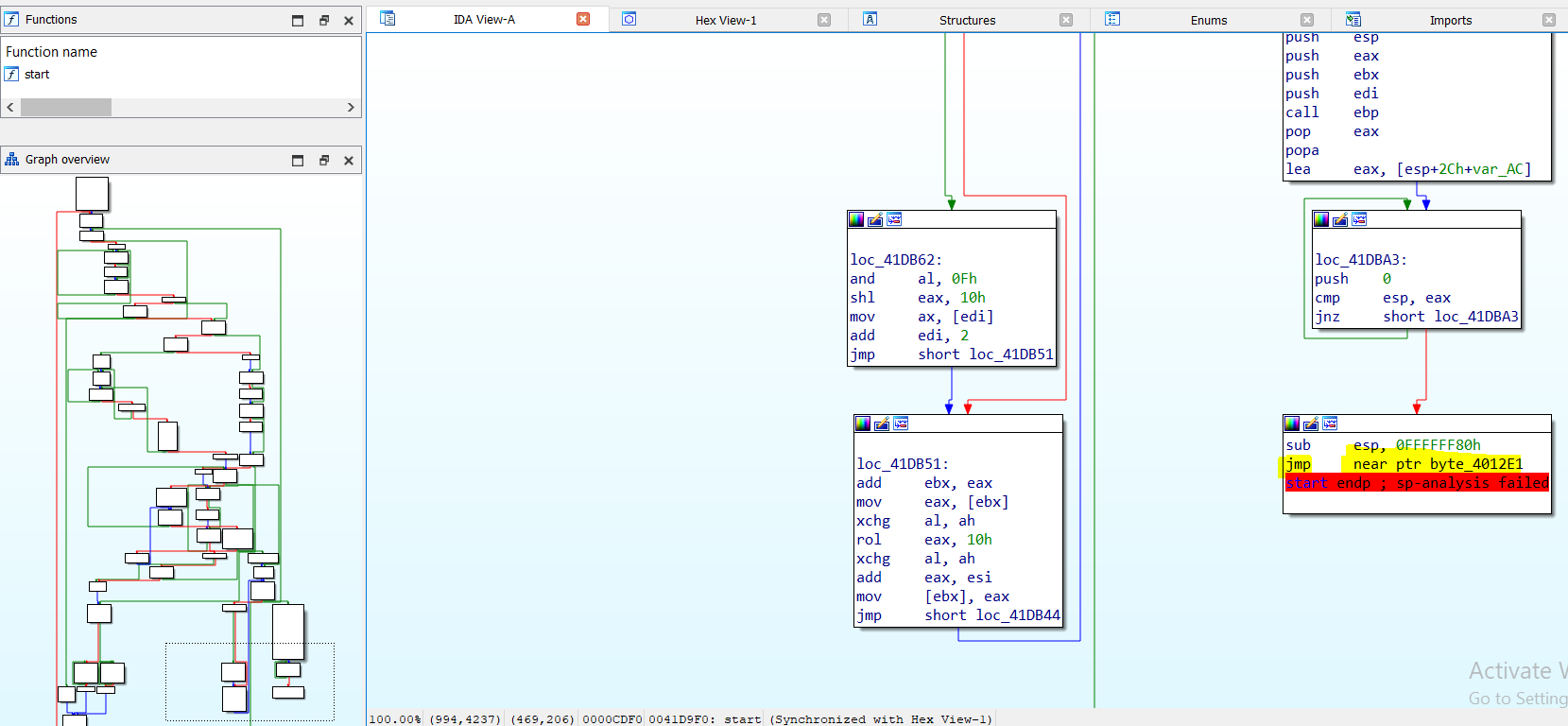Open the Structures tab
Screen dimensions: 1568x726
pos(966,20)
